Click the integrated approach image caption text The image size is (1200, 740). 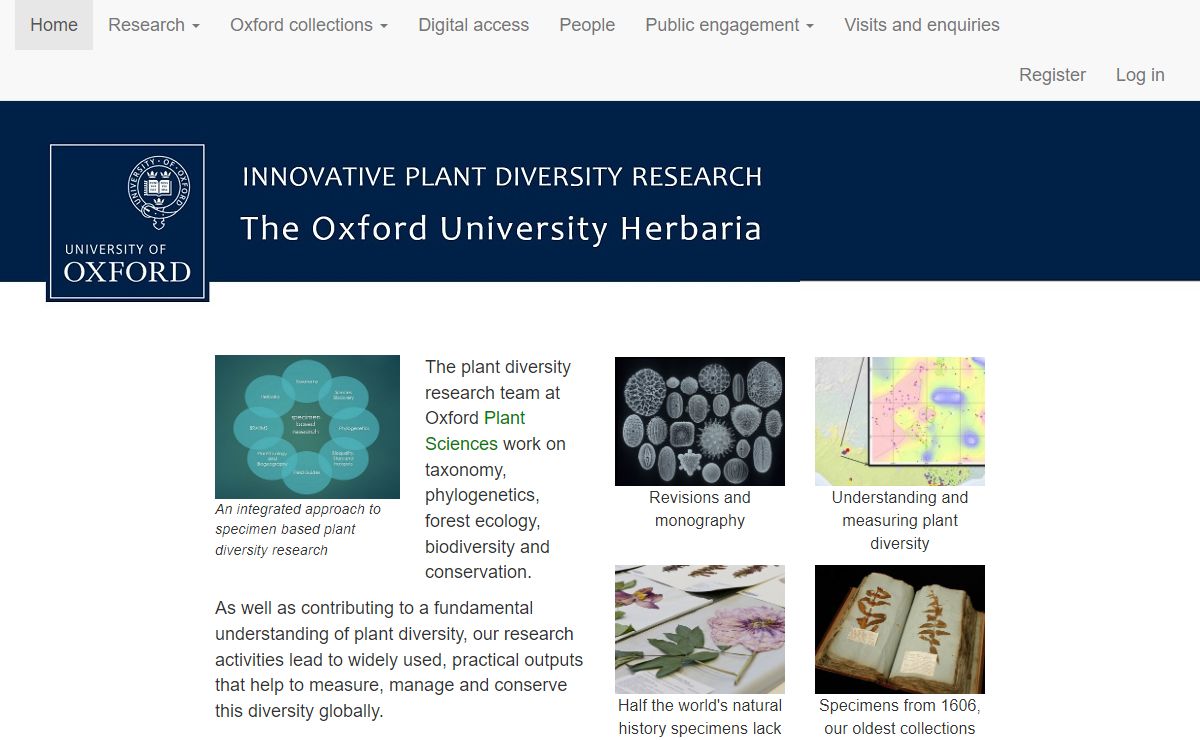(x=298, y=529)
